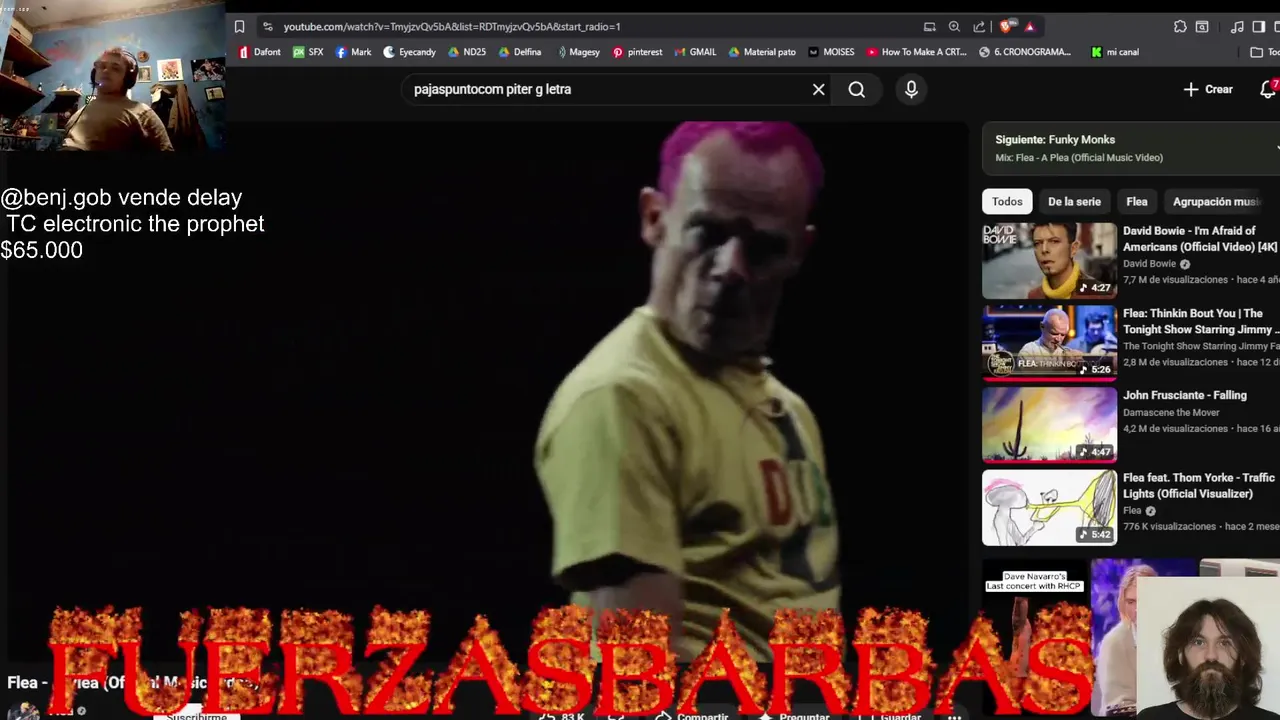Click the zoom magnifier icon in address bar

coord(954,27)
